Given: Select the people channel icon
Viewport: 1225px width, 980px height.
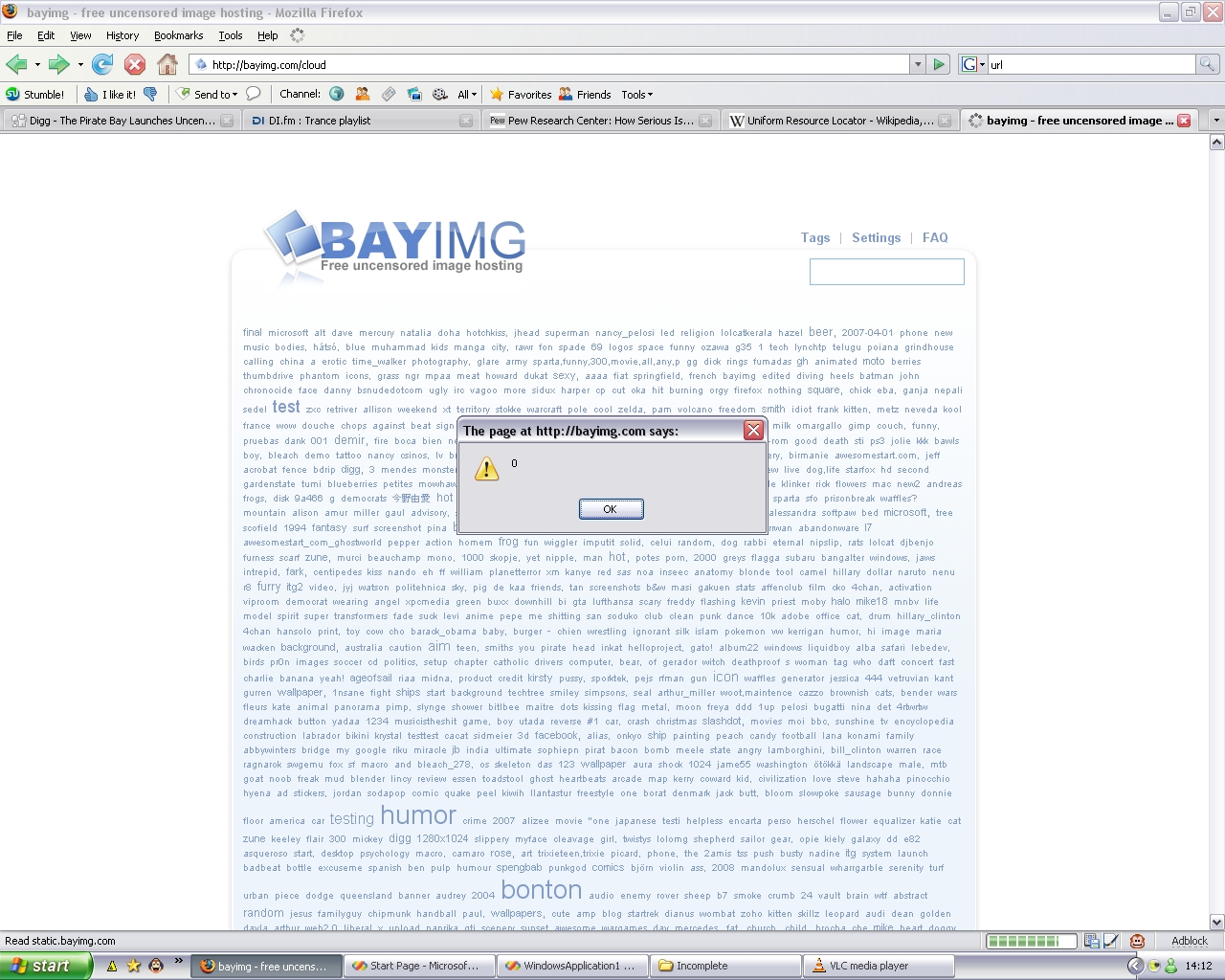Looking at the screenshot, I should (363, 94).
